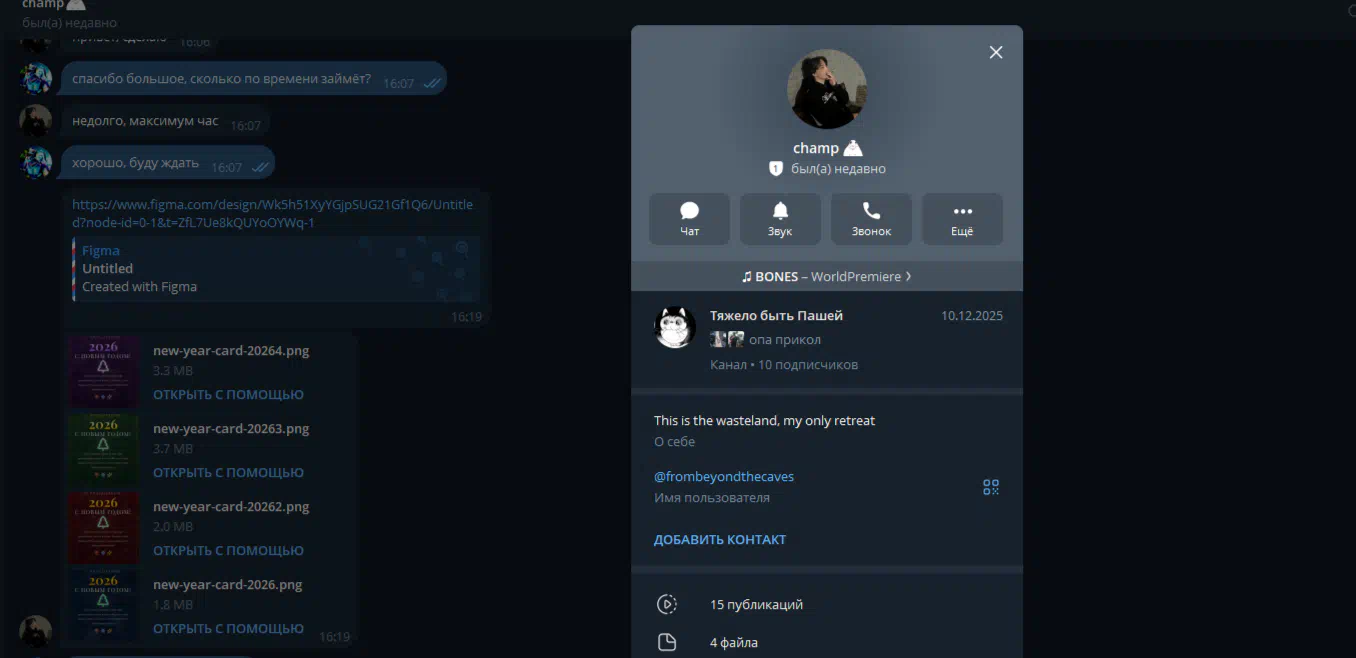
Task: Open the Ещё three-dots menu
Action: coord(962,219)
